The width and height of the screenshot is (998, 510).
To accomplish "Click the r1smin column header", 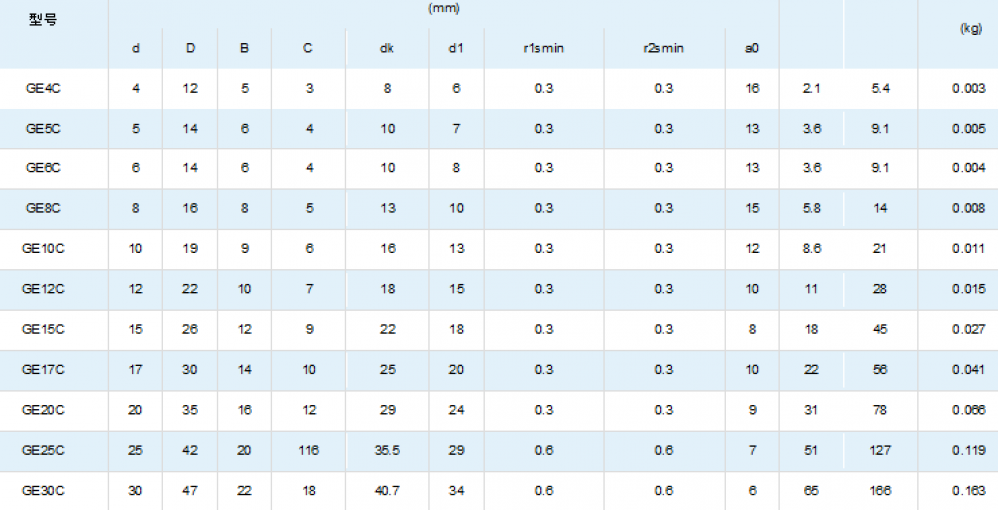I will (x=544, y=48).
